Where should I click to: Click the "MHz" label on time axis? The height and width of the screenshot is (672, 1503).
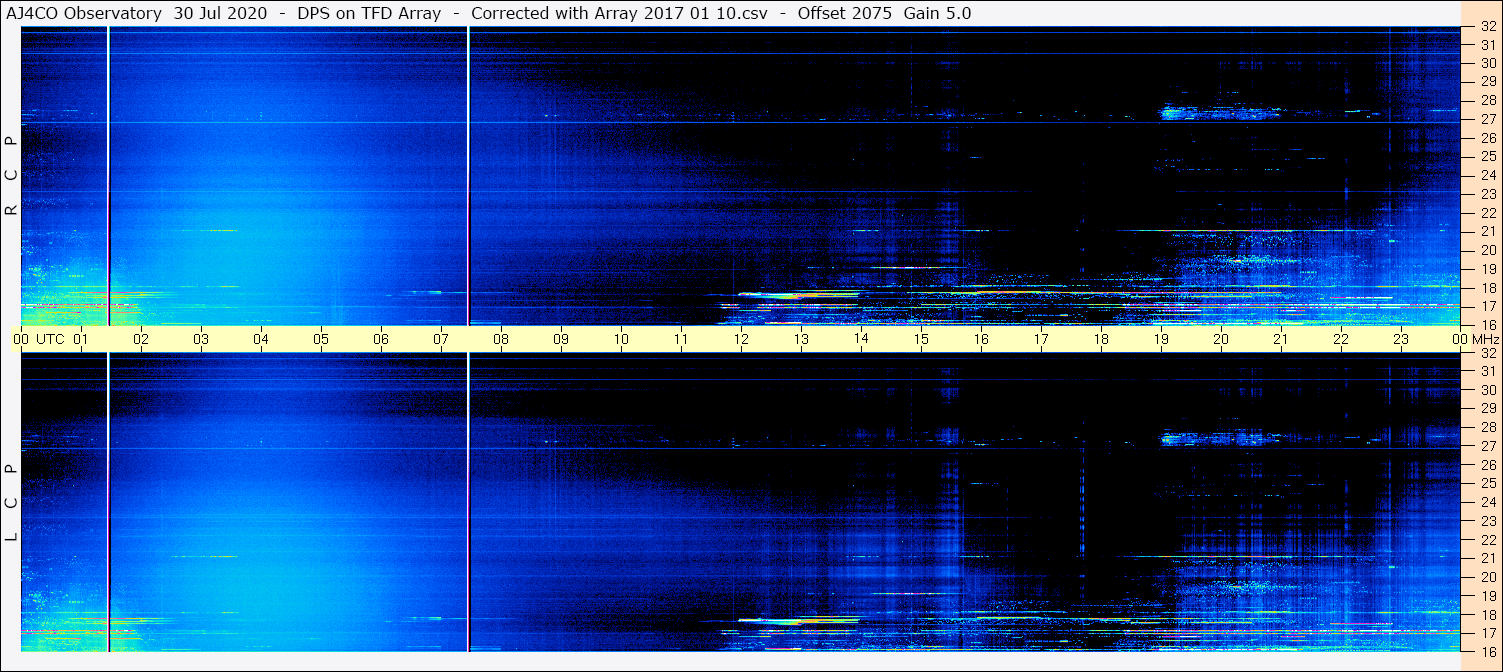(x=1484, y=339)
